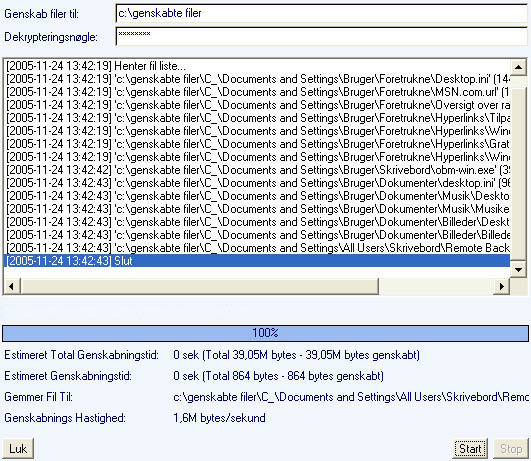Click the 'Gemmer Fil Til' destination path text
This screenshot has height=461, width=531.
351,397
